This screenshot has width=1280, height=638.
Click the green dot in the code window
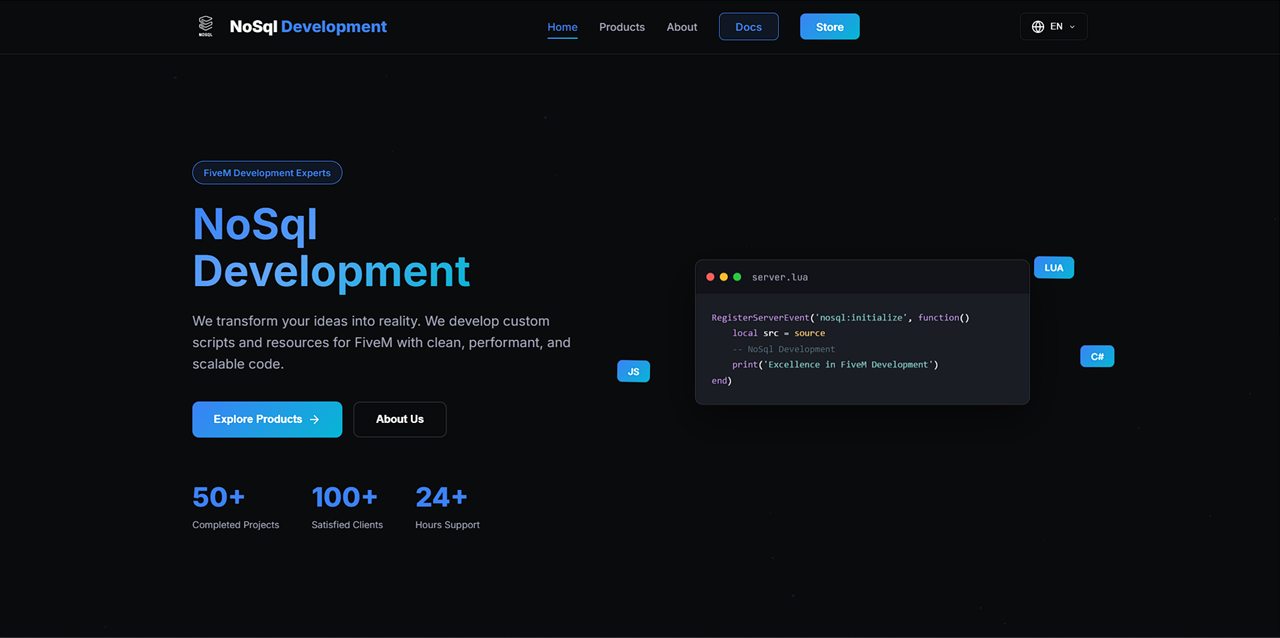coord(737,277)
